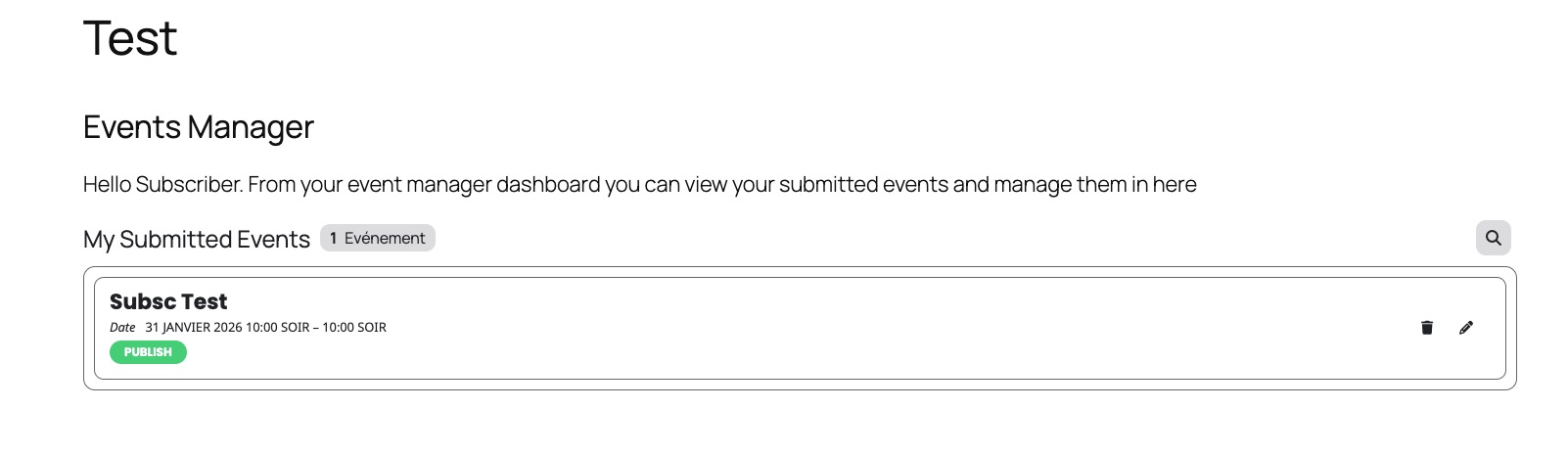Delete the Subsc Test event
This screenshot has height=455, width=1568.
click(x=1426, y=328)
